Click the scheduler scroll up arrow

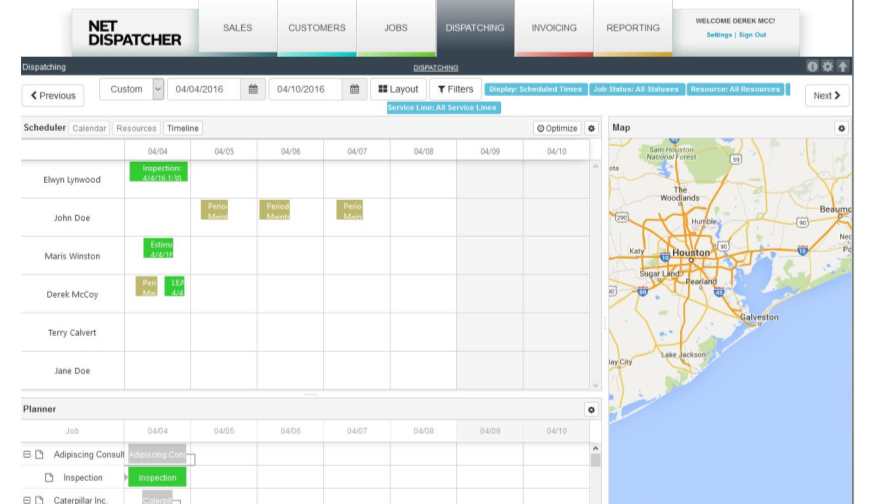(x=595, y=166)
